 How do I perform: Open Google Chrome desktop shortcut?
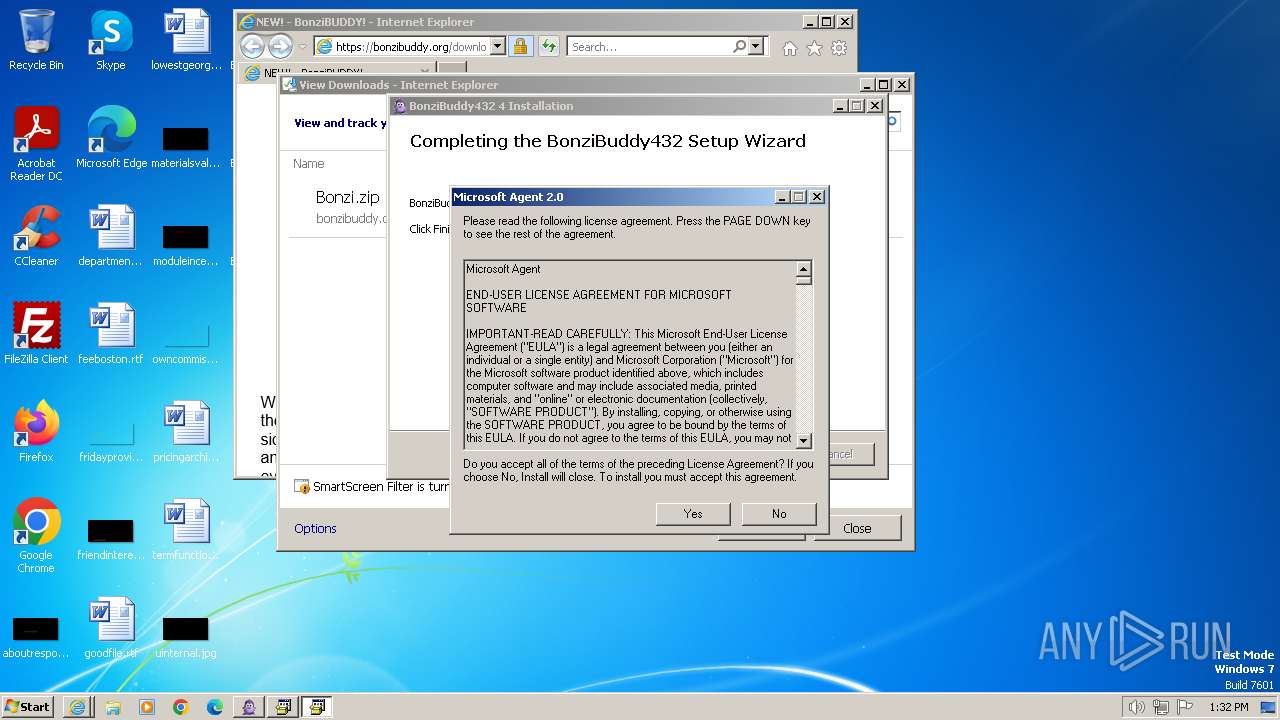click(x=36, y=536)
